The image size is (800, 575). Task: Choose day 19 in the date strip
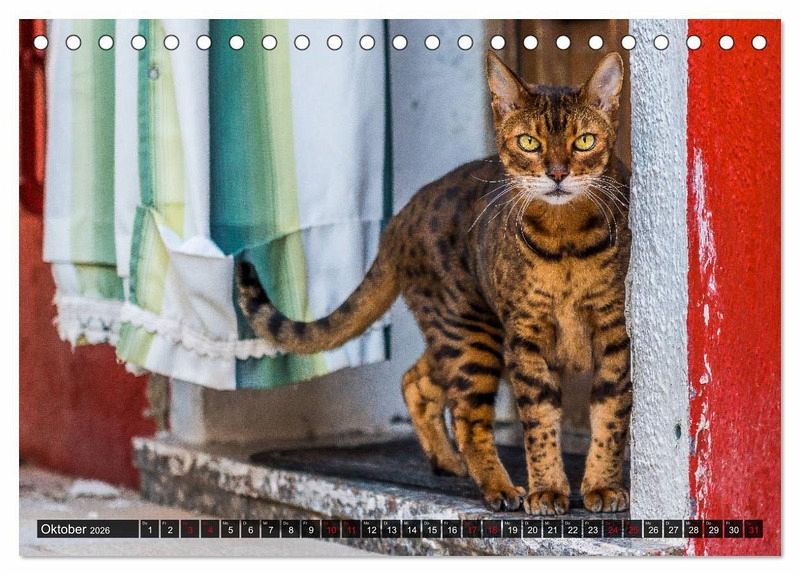point(512,529)
